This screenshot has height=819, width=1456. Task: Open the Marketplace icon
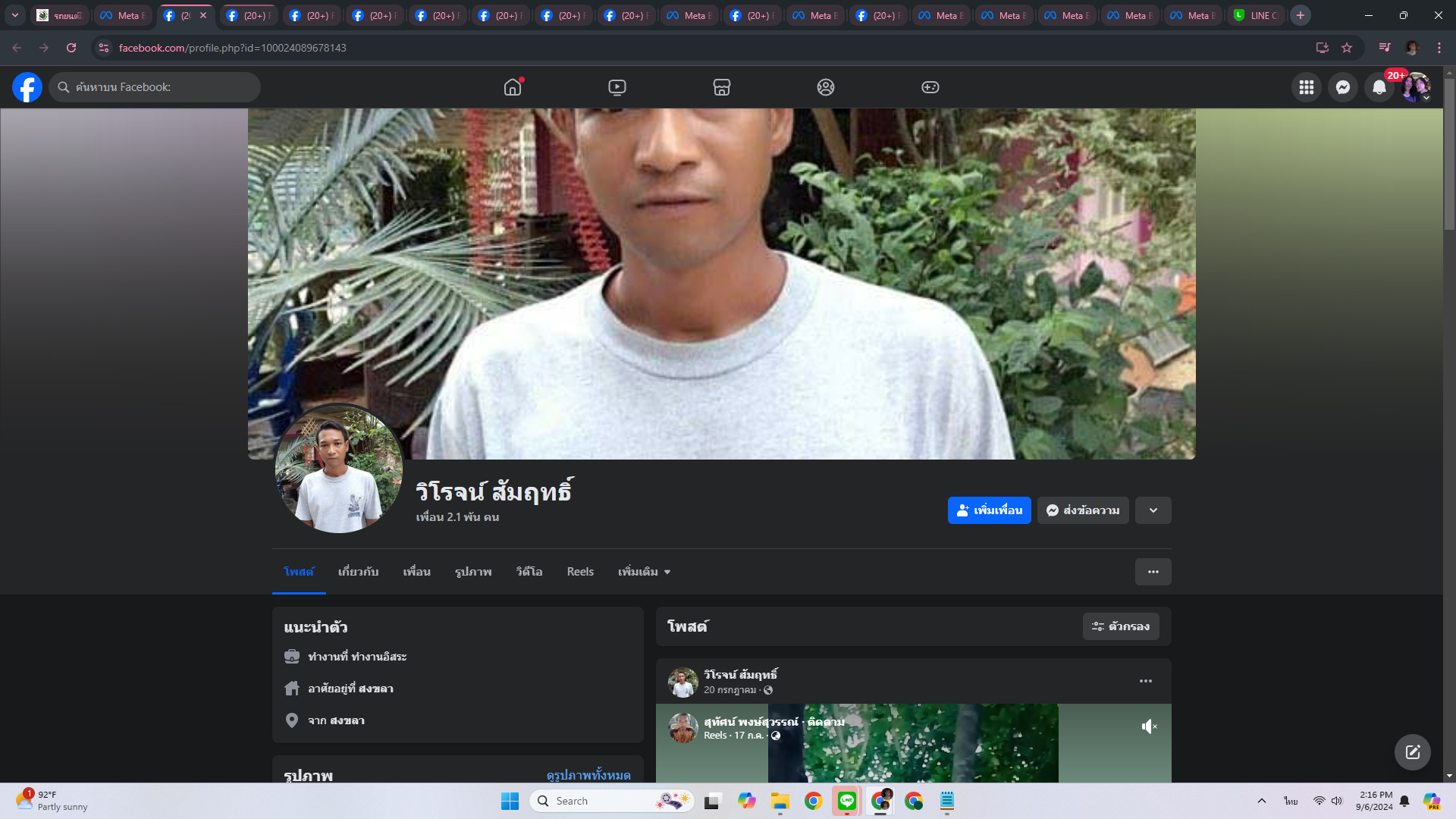pyautogui.click(x=721, y=87)
